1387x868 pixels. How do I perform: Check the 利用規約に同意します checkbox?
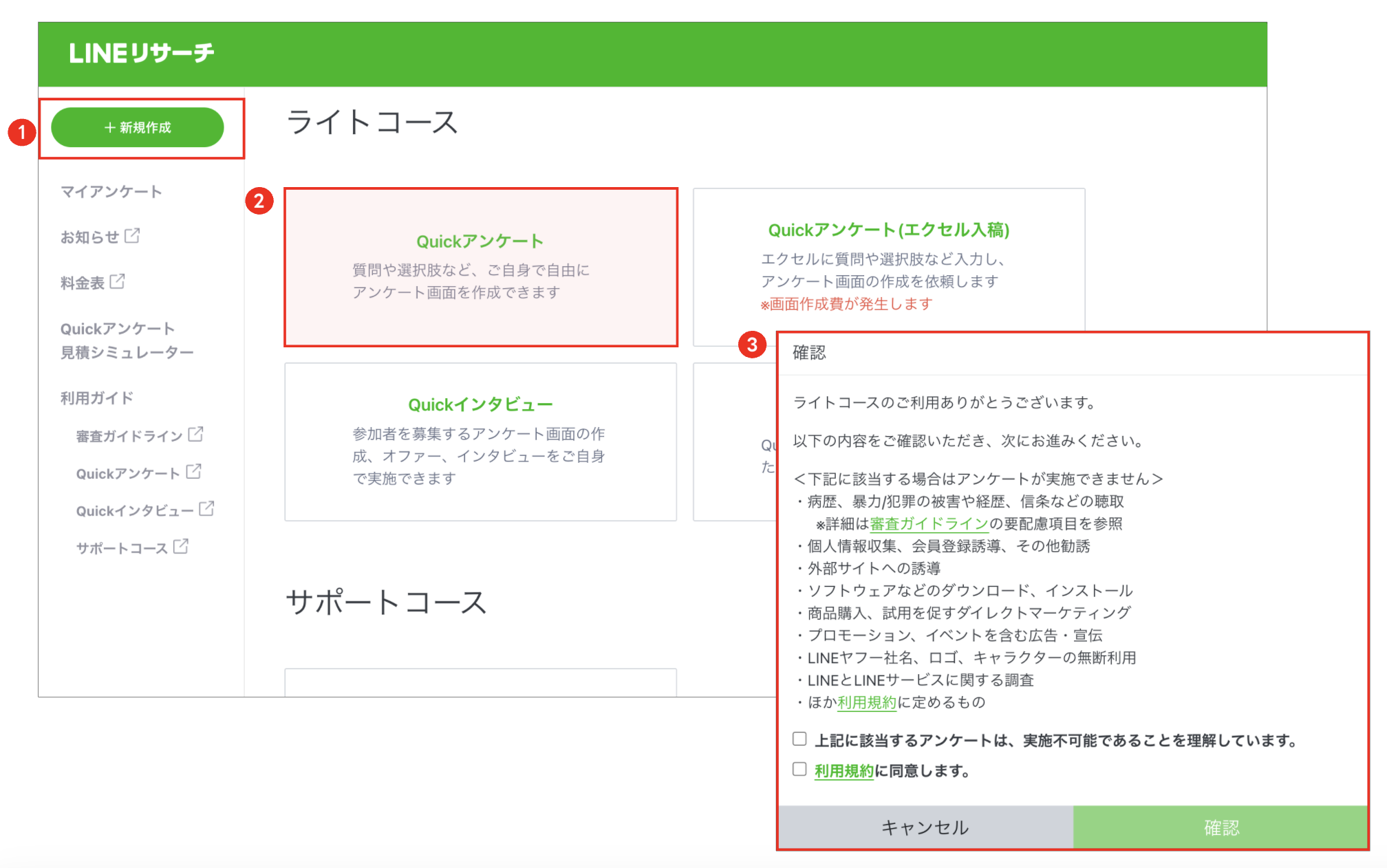pos(799,769)
